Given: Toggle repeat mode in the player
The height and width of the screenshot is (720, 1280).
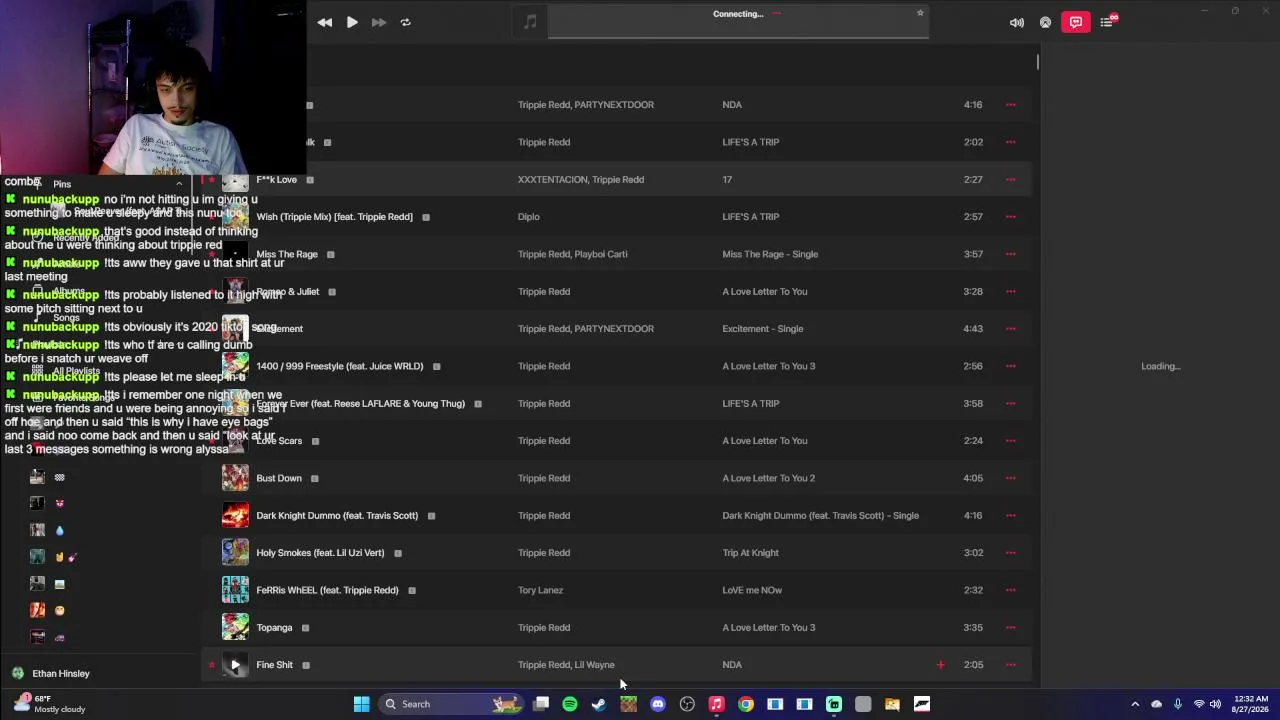Looking at the screenshot, I should coord(405,22).
